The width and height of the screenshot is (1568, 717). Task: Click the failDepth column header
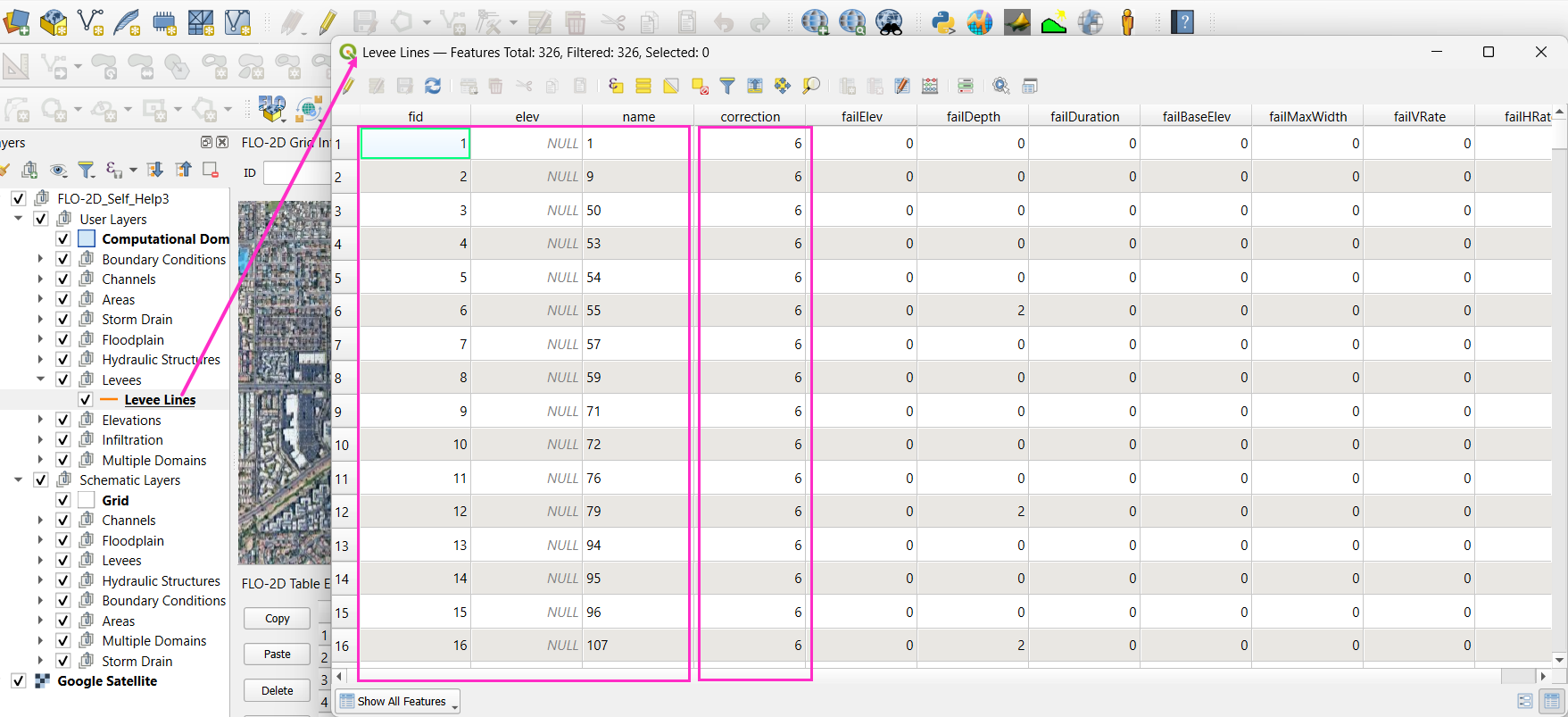tap(973, 117)
